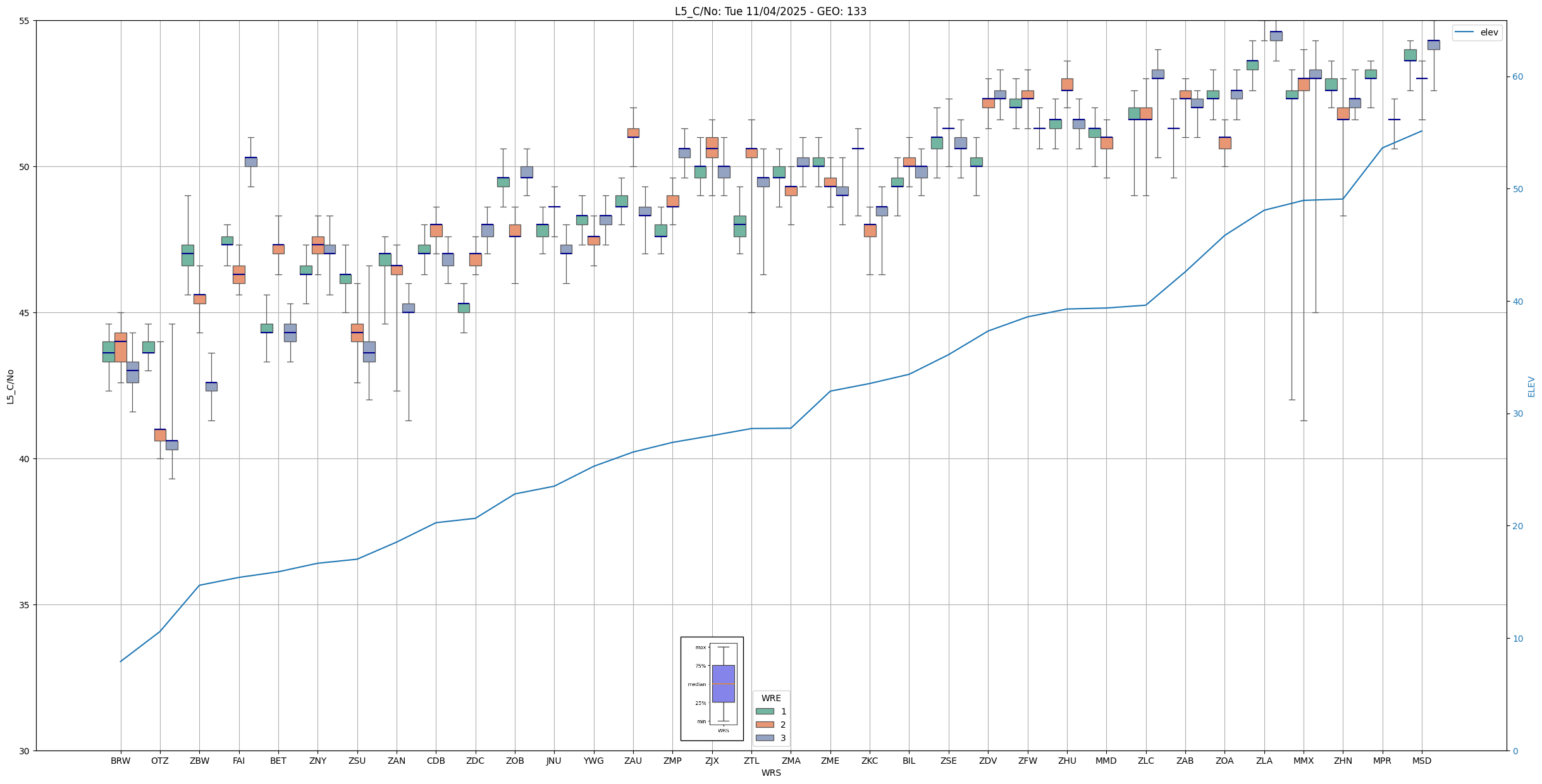Click the orange WRE 2 legend swatch
This screenshot has height=784, width=1542.
[x=764, y=725]
